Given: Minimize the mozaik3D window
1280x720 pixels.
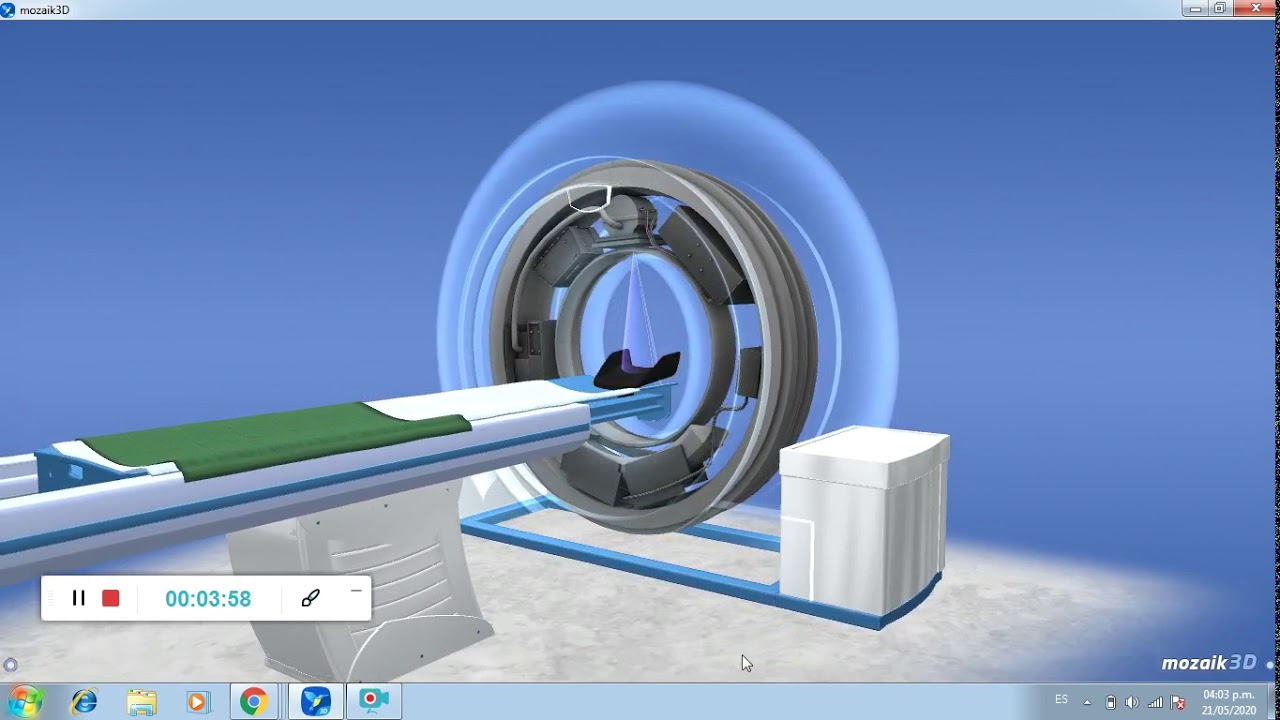Looking at the screenshot, I should (x=1195, y=8).
